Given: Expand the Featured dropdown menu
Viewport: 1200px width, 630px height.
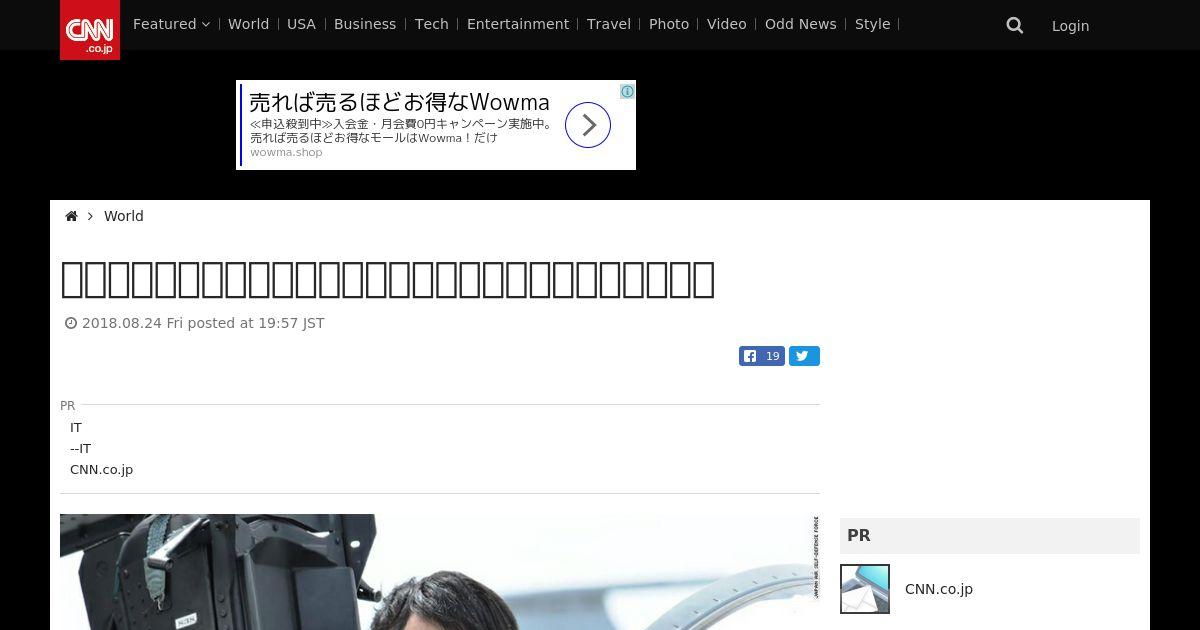Looking at the screenshot, I should pos(171,24).
